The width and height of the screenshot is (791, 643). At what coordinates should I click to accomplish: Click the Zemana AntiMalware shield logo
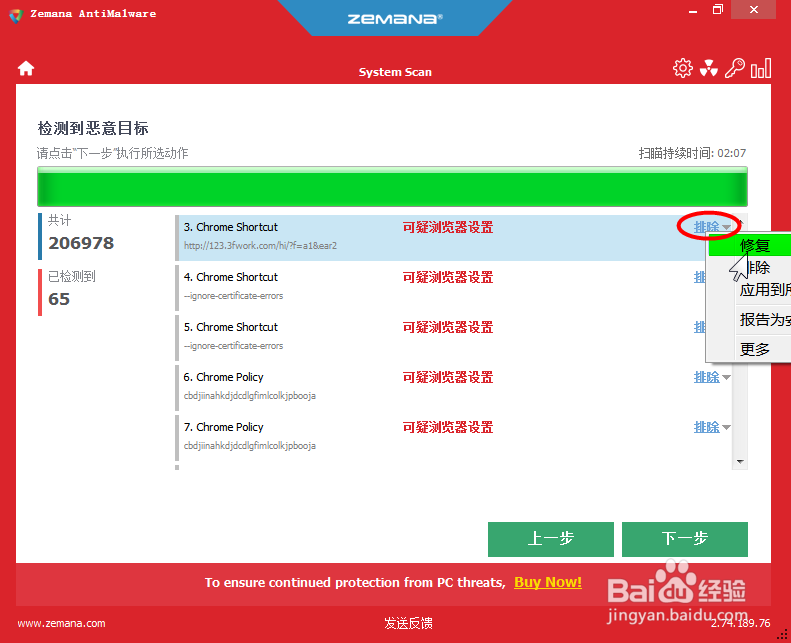16,15
